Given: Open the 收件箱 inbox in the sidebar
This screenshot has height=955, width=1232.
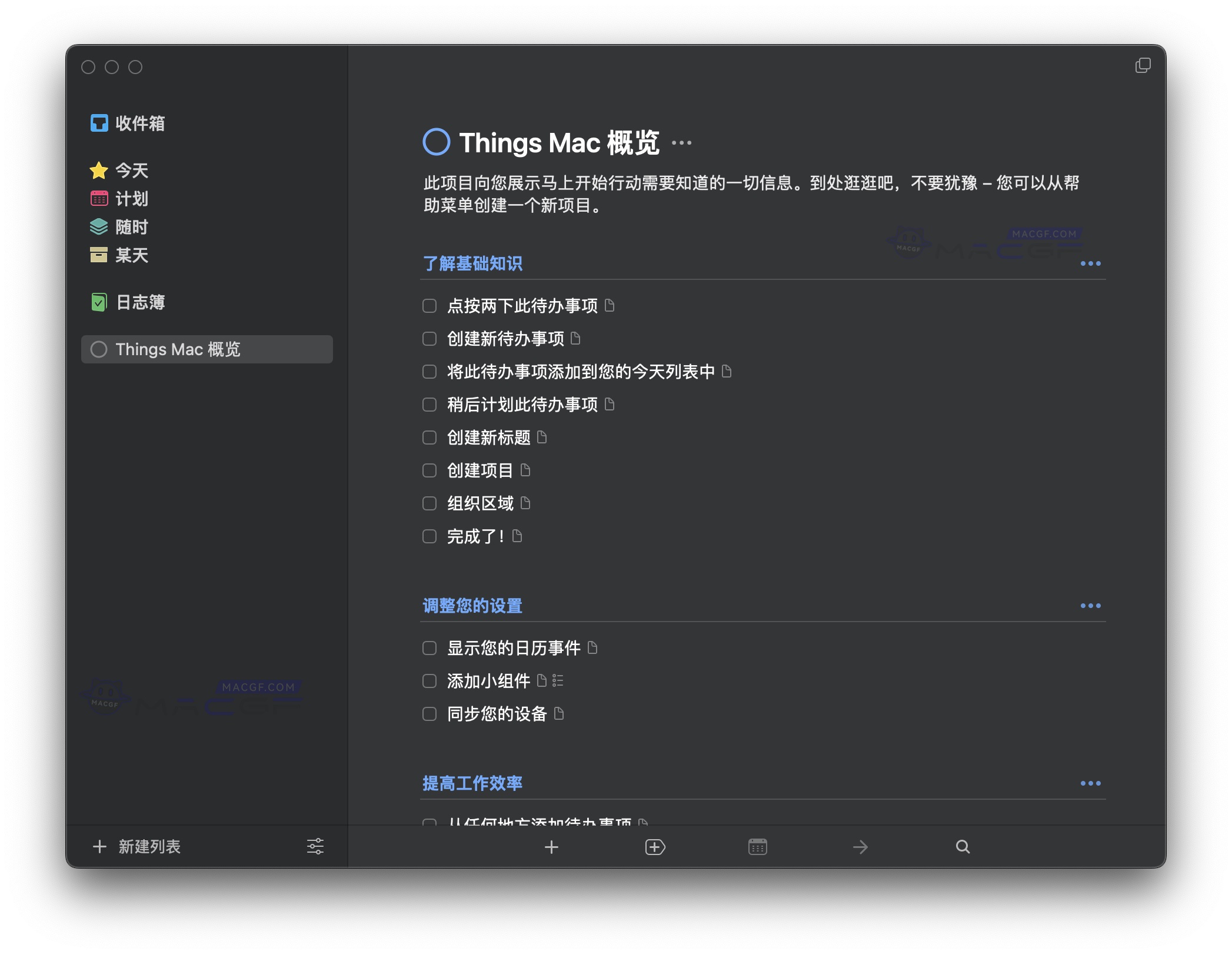Looking at the screenshot, I should (x=139, y=123).
